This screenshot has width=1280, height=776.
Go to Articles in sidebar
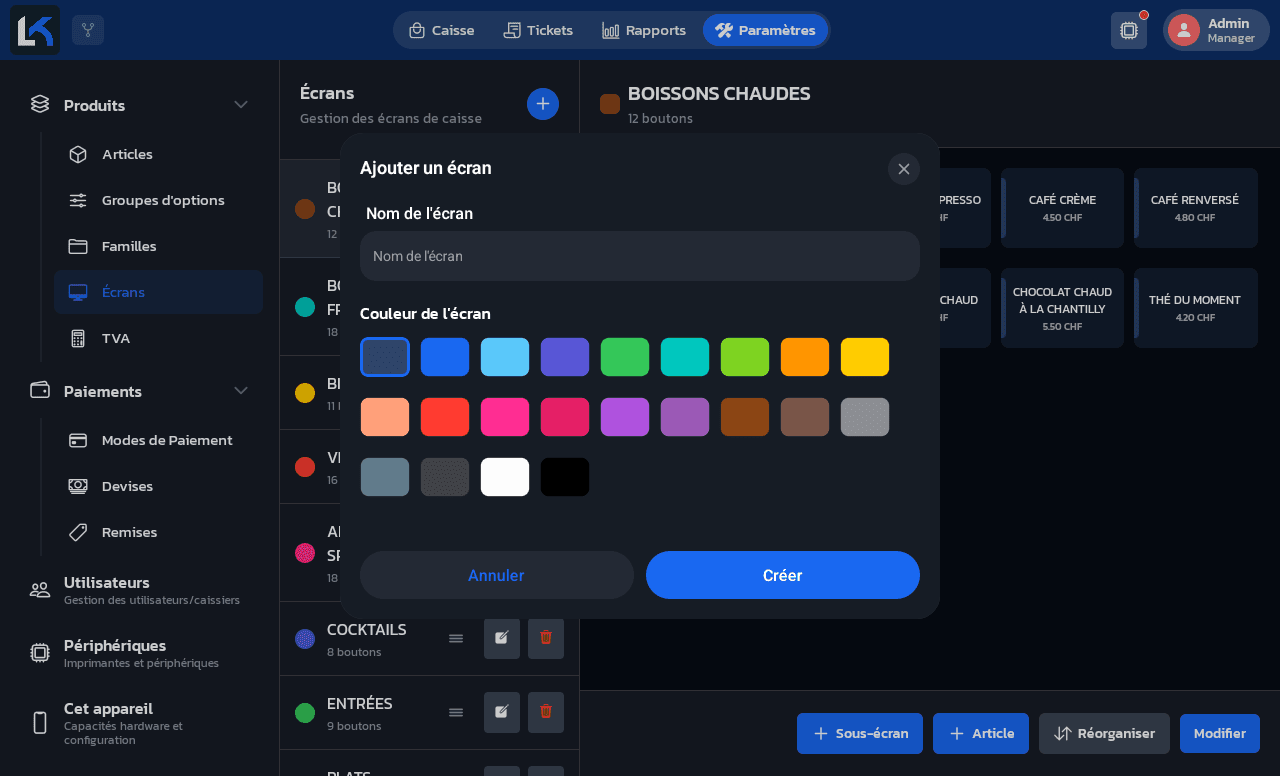pos(159,154)
